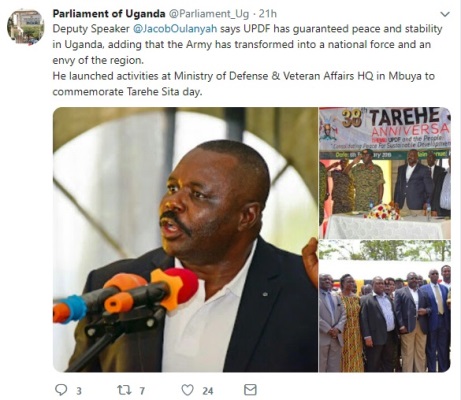Click the like count number 24
The height and width of the screenshot is (400, 461).
[208, 391]
